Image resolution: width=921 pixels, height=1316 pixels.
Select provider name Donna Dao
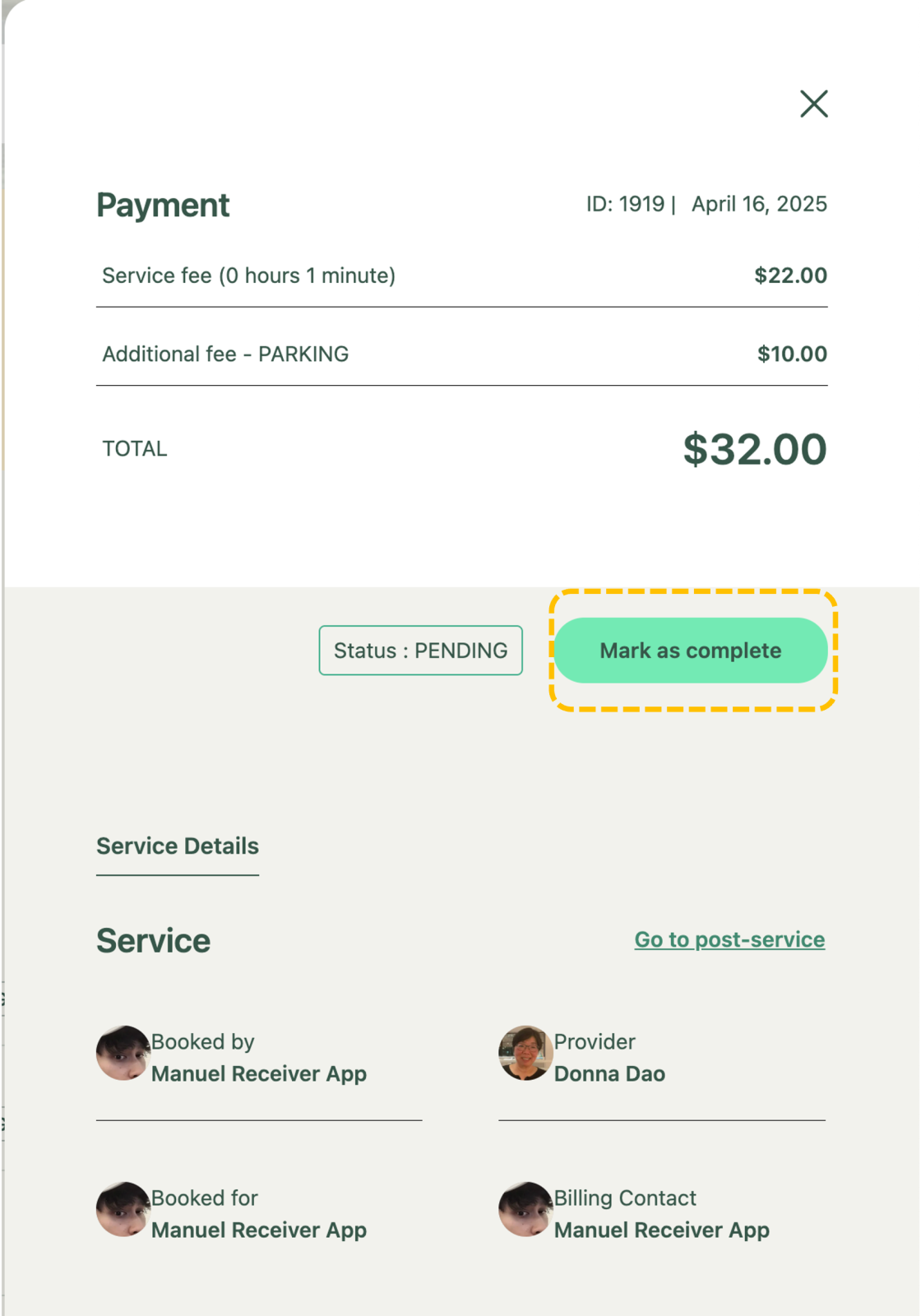(x=609, y=1074)
